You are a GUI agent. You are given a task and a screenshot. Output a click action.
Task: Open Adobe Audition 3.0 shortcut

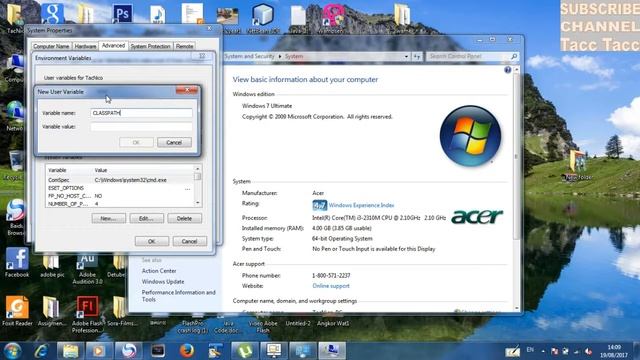click(x=87, y=269)
